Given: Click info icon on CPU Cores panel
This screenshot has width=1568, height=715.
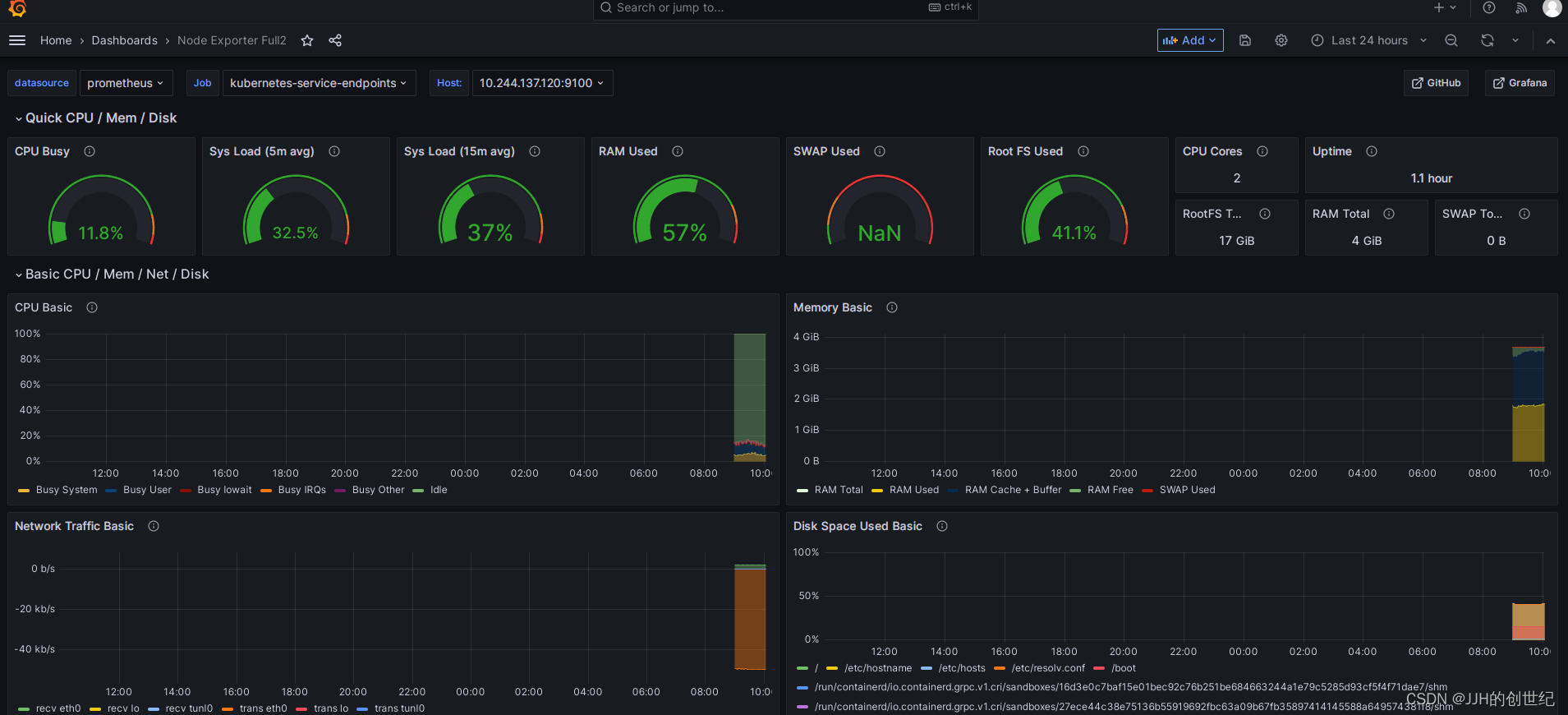Looking at the screenshot, I should tap(1262, 151).
